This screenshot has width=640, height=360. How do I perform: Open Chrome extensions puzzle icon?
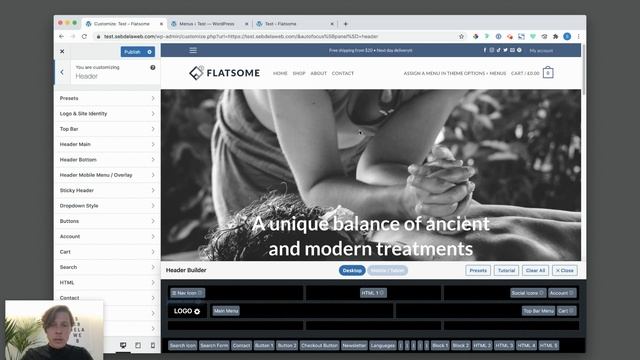point(556,36)
